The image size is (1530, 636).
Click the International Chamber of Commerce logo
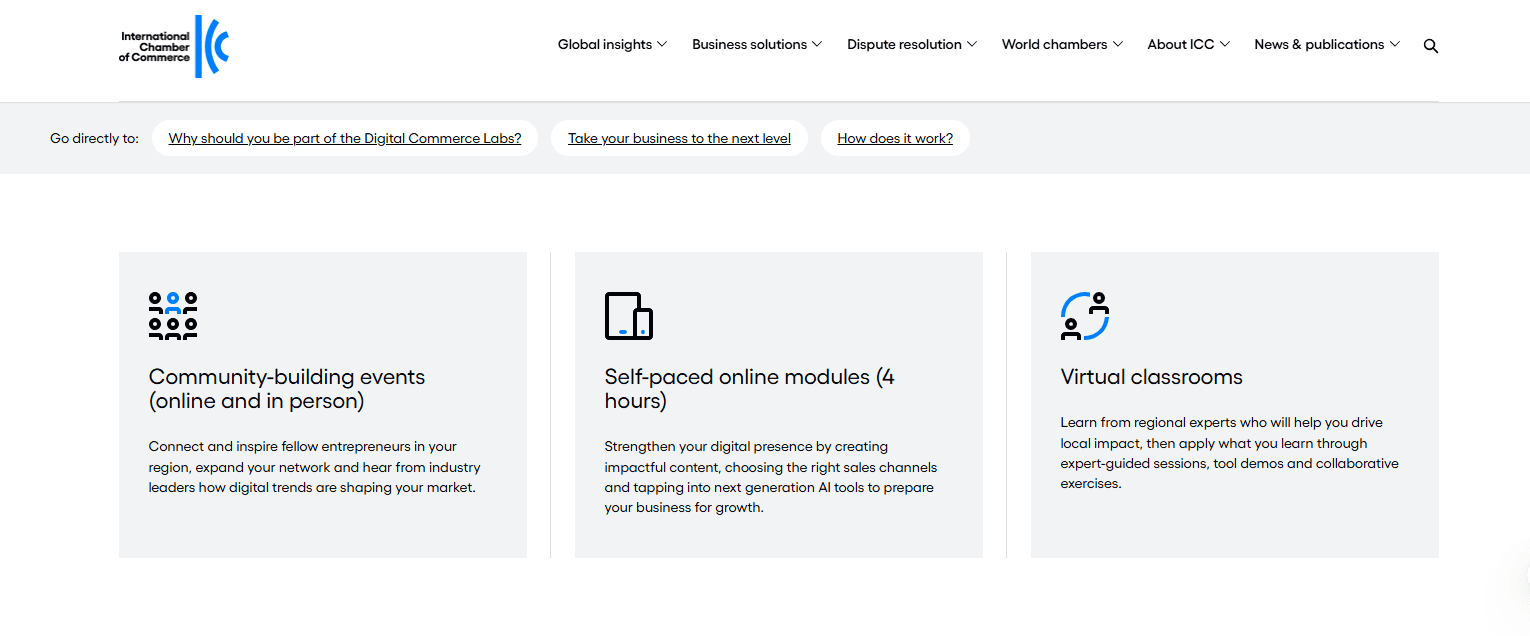click(x=174, y=47)
